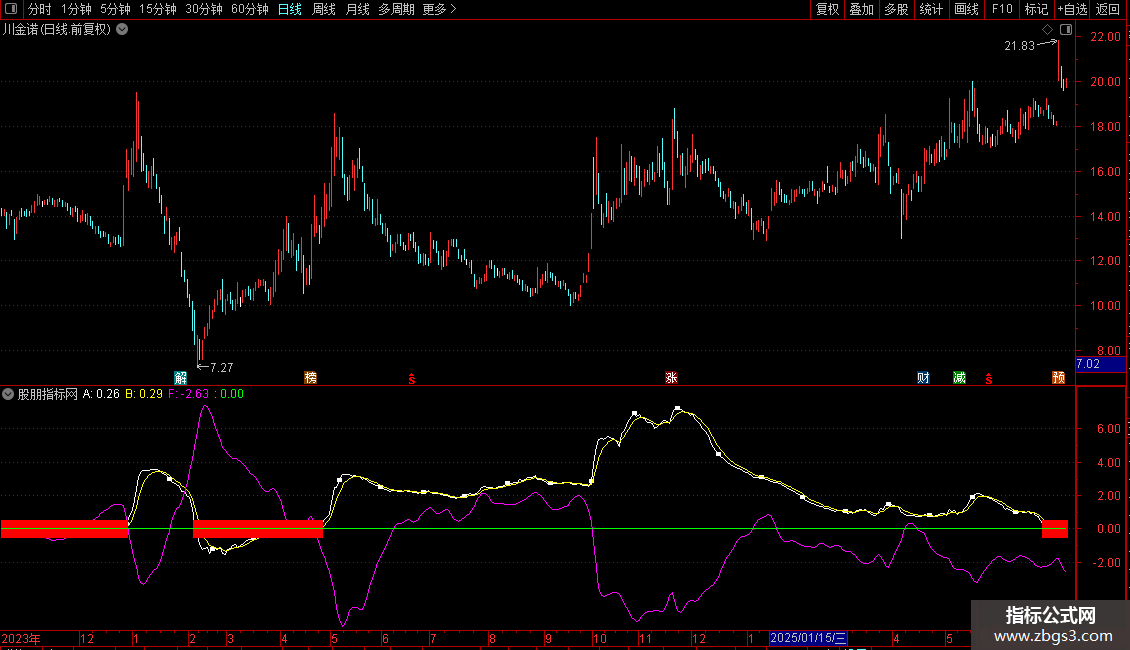
Task: Click the diamond icon above the price axis
Action: pos(1048,30)
